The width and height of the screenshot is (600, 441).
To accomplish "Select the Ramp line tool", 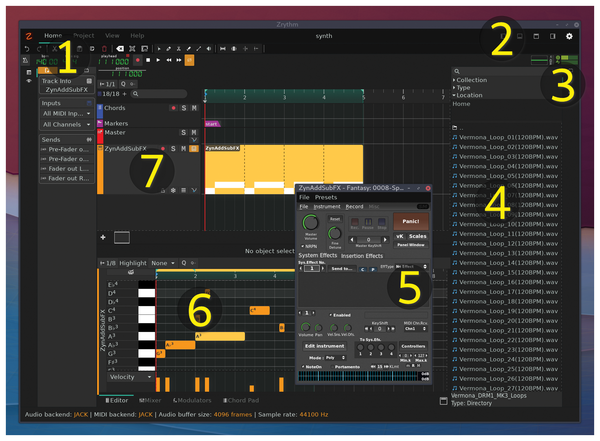I will [x=199, y=49].
